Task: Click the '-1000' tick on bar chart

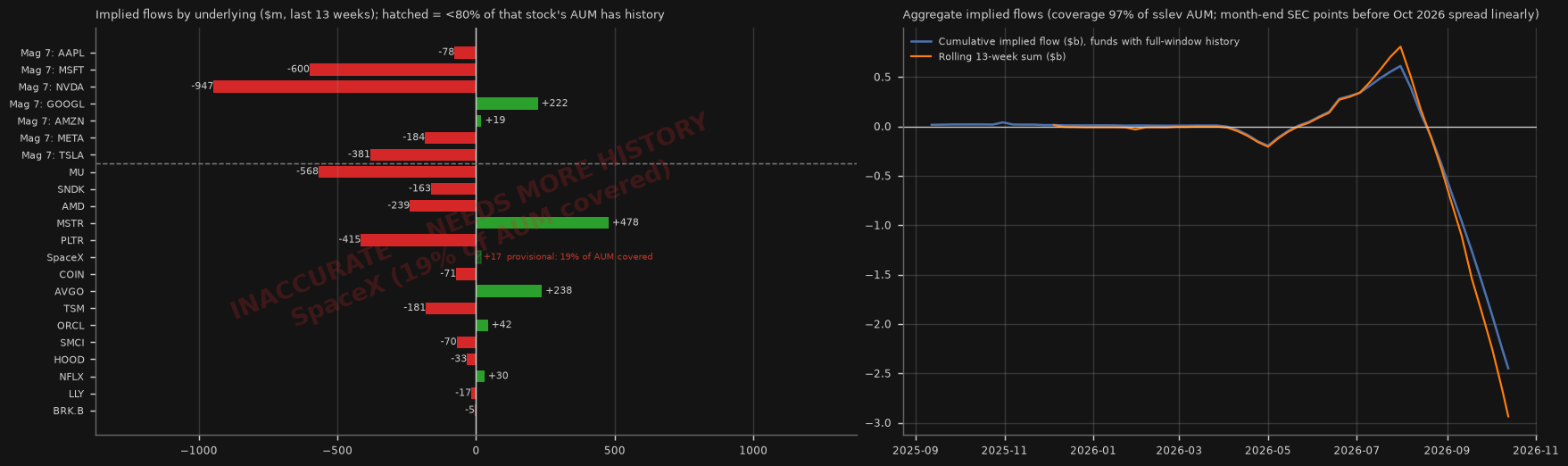Action: click(198, 451)
